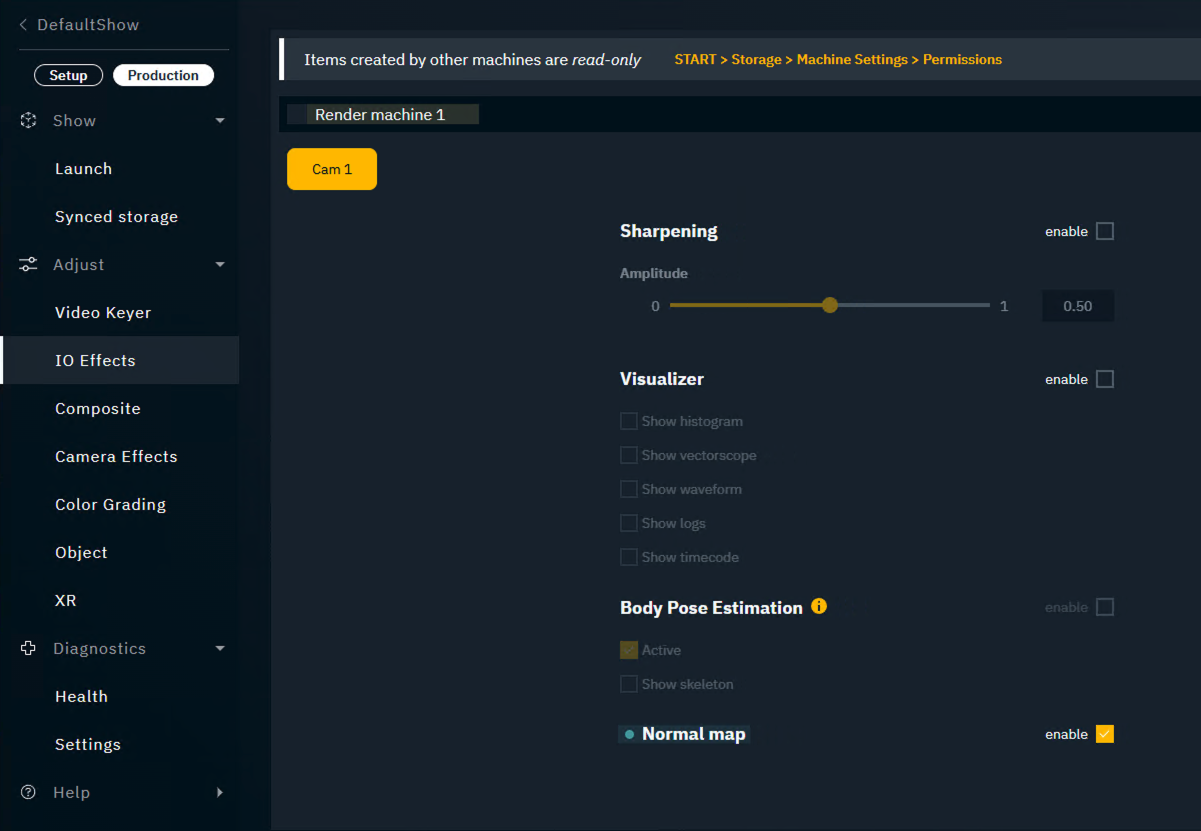Viewport: 1201px width, 831px height.
Task: Enable the Sharpening checkbox
Action: (1105, 232)
